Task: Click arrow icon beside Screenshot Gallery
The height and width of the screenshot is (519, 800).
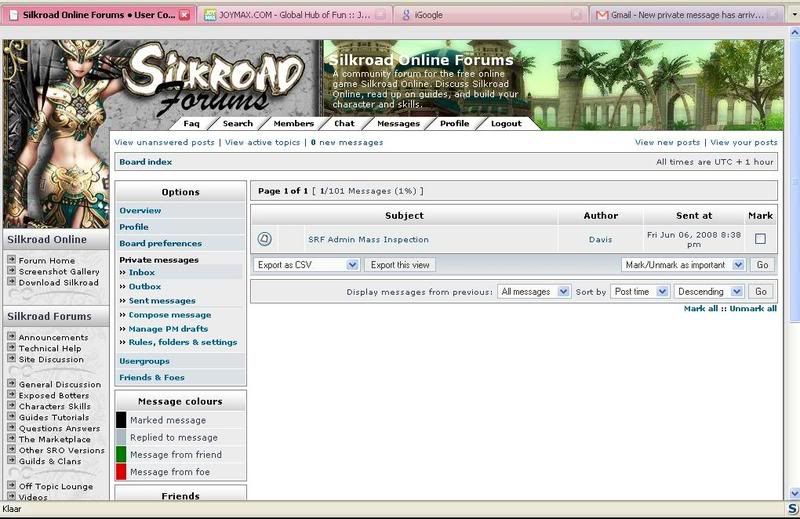Action: pos(11,270)
